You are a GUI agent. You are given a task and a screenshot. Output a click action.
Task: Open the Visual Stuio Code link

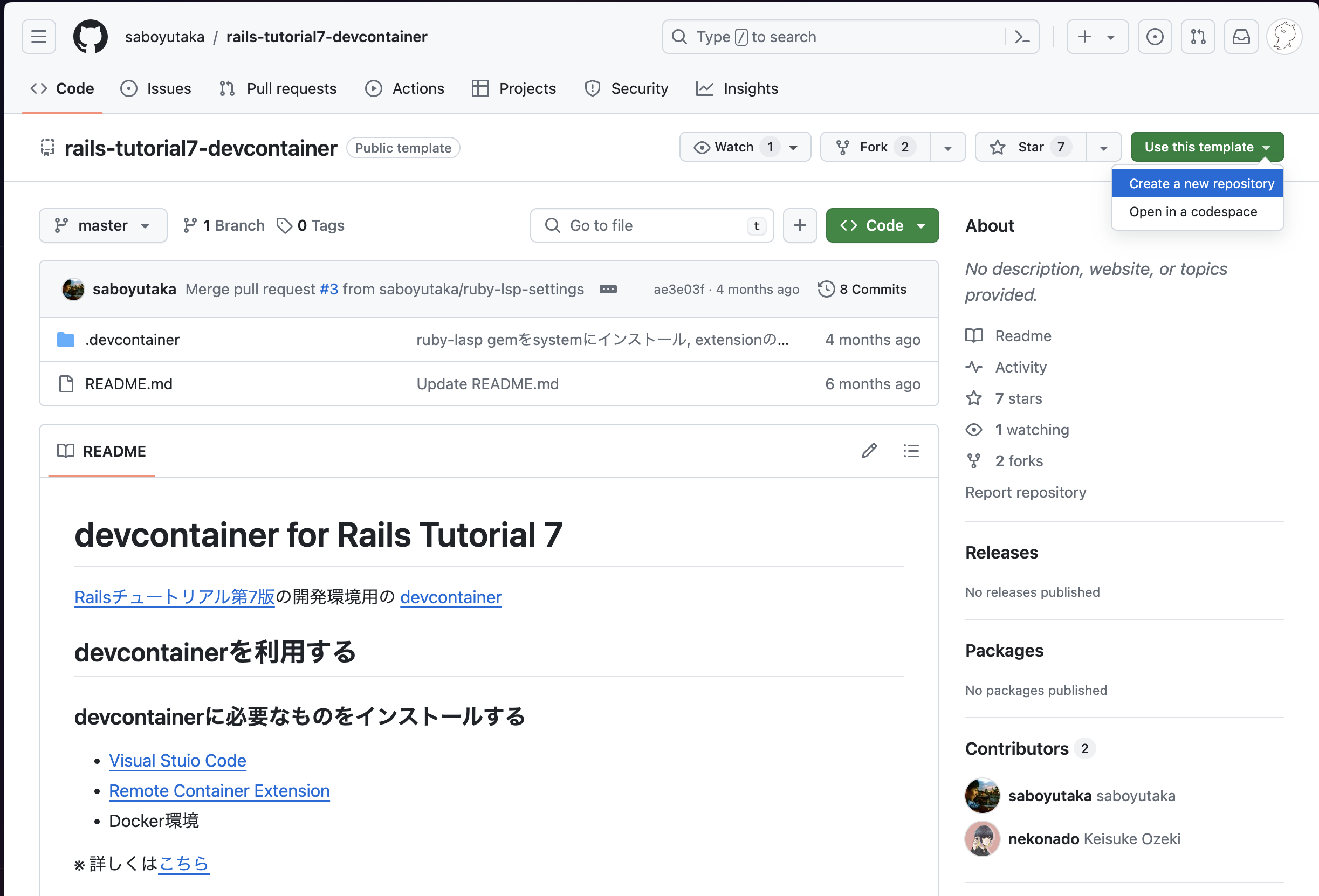pyautogui.click(x=177, y=760)
